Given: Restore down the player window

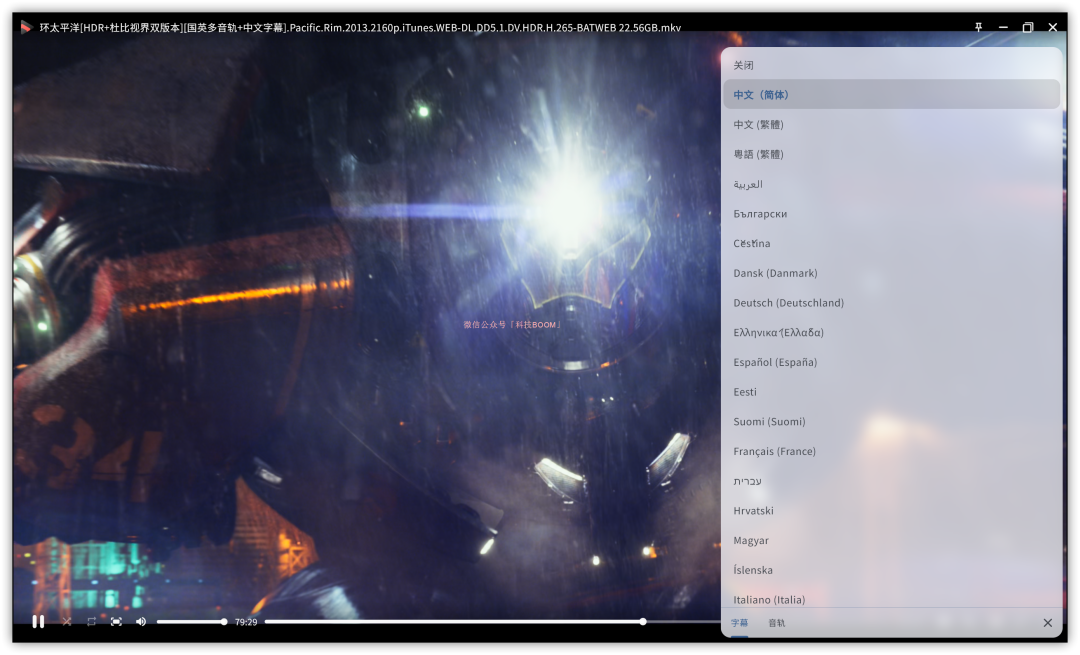Looking at the screenshot, I should pyautogui.click(x=1028, y=28).
